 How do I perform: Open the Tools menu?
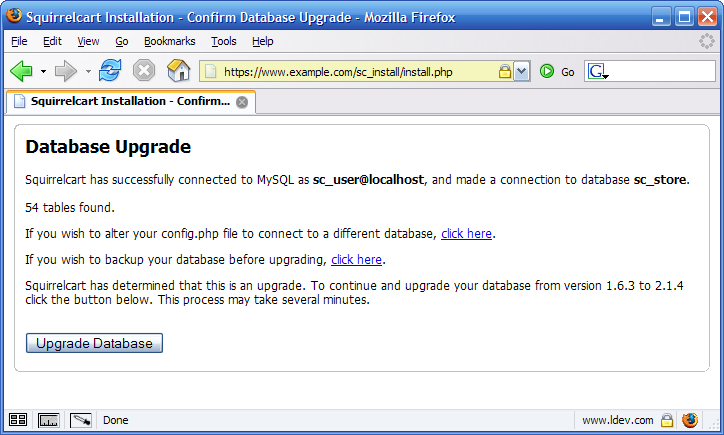[x=223, y=41]
